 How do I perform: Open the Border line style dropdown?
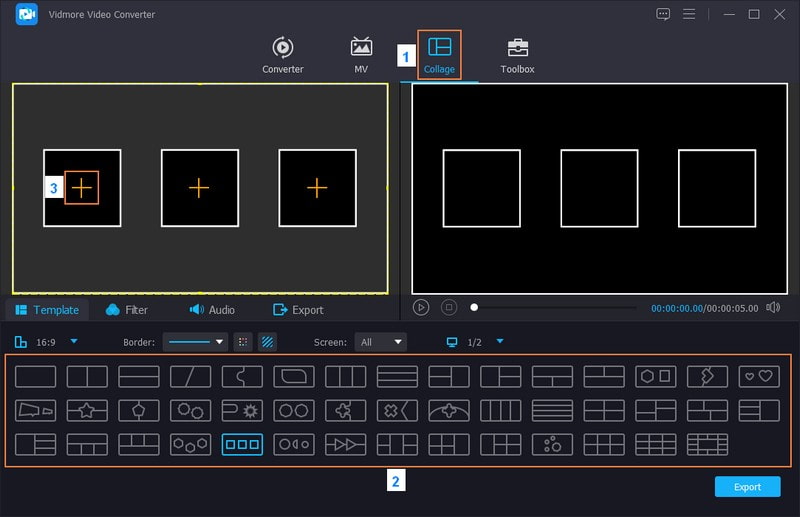point(195,342)
